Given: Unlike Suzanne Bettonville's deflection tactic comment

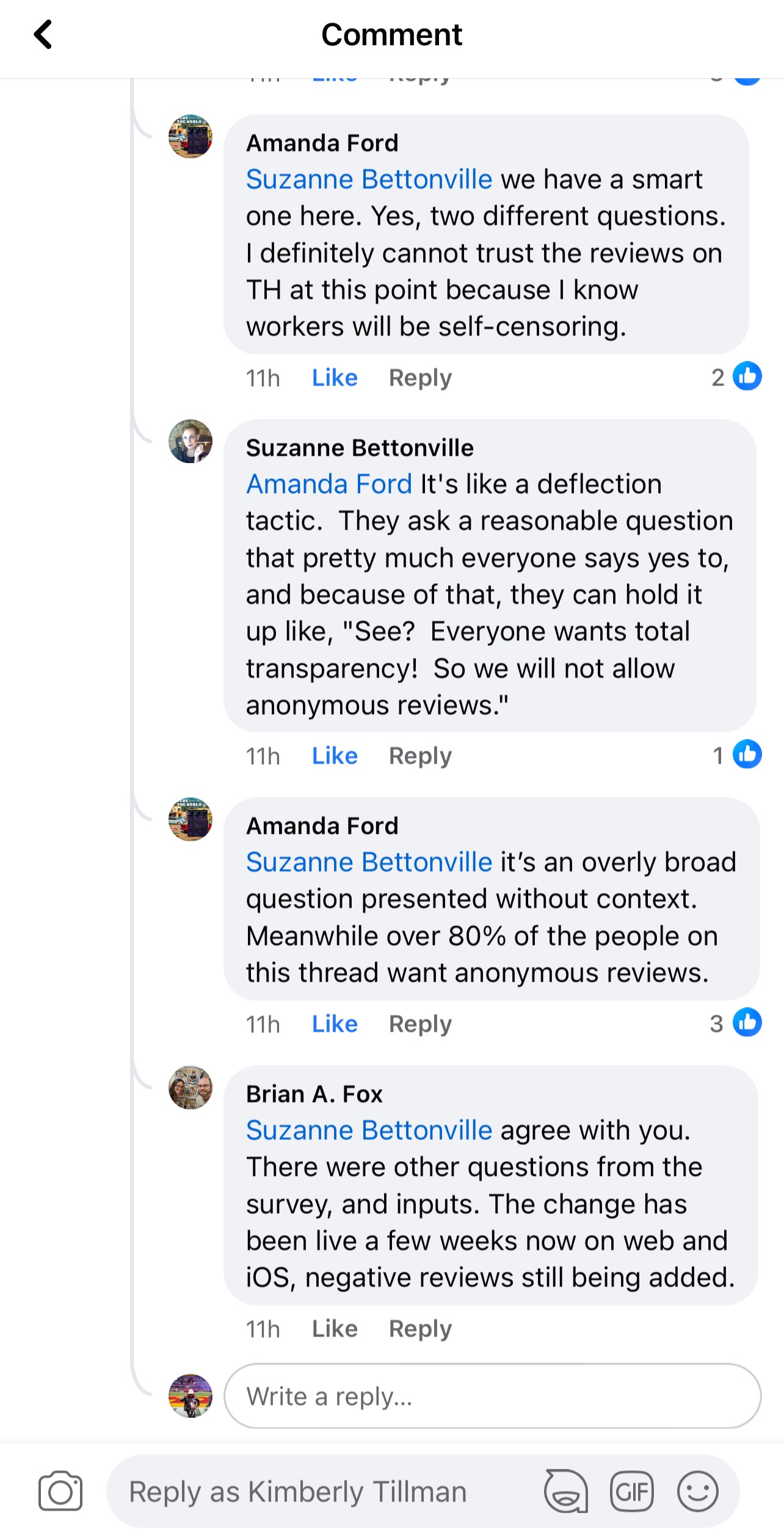Looking at the screenshot, I should tap(335, 756).
